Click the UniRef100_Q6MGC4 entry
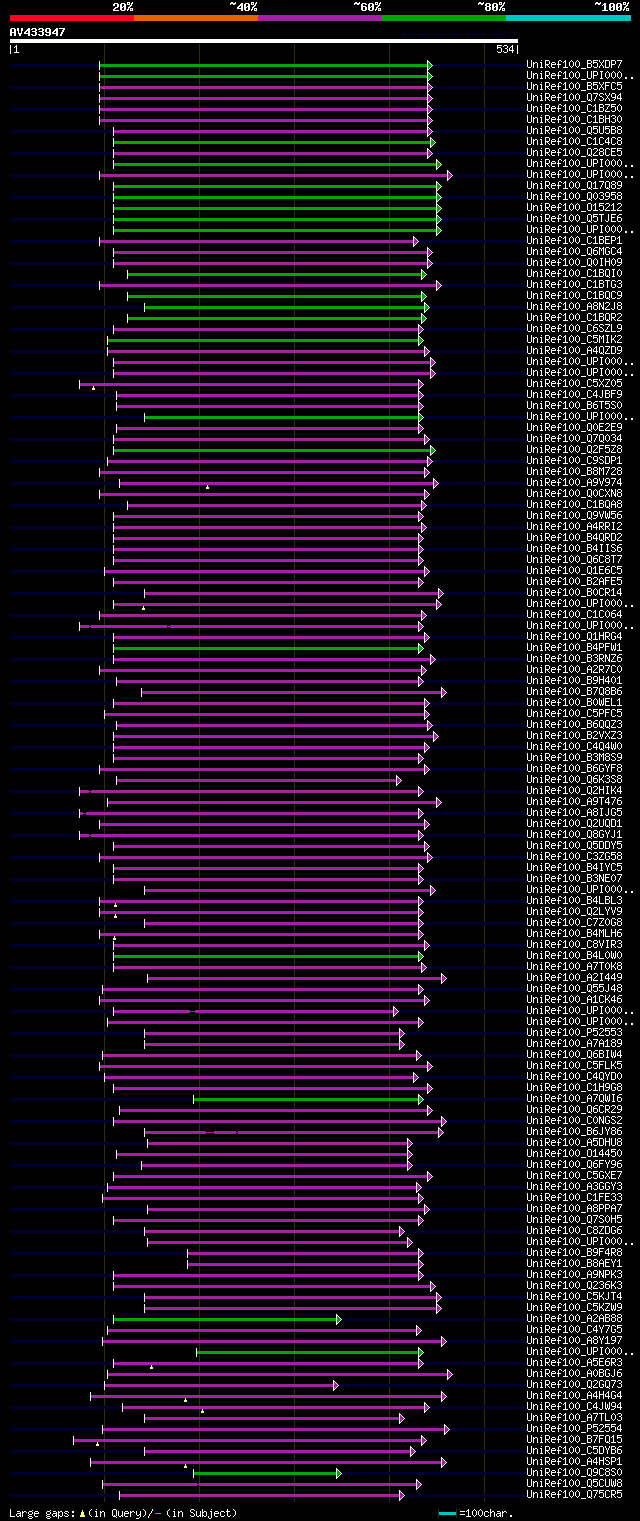The height and width of the screenshot is (1521, 640). 574,252
